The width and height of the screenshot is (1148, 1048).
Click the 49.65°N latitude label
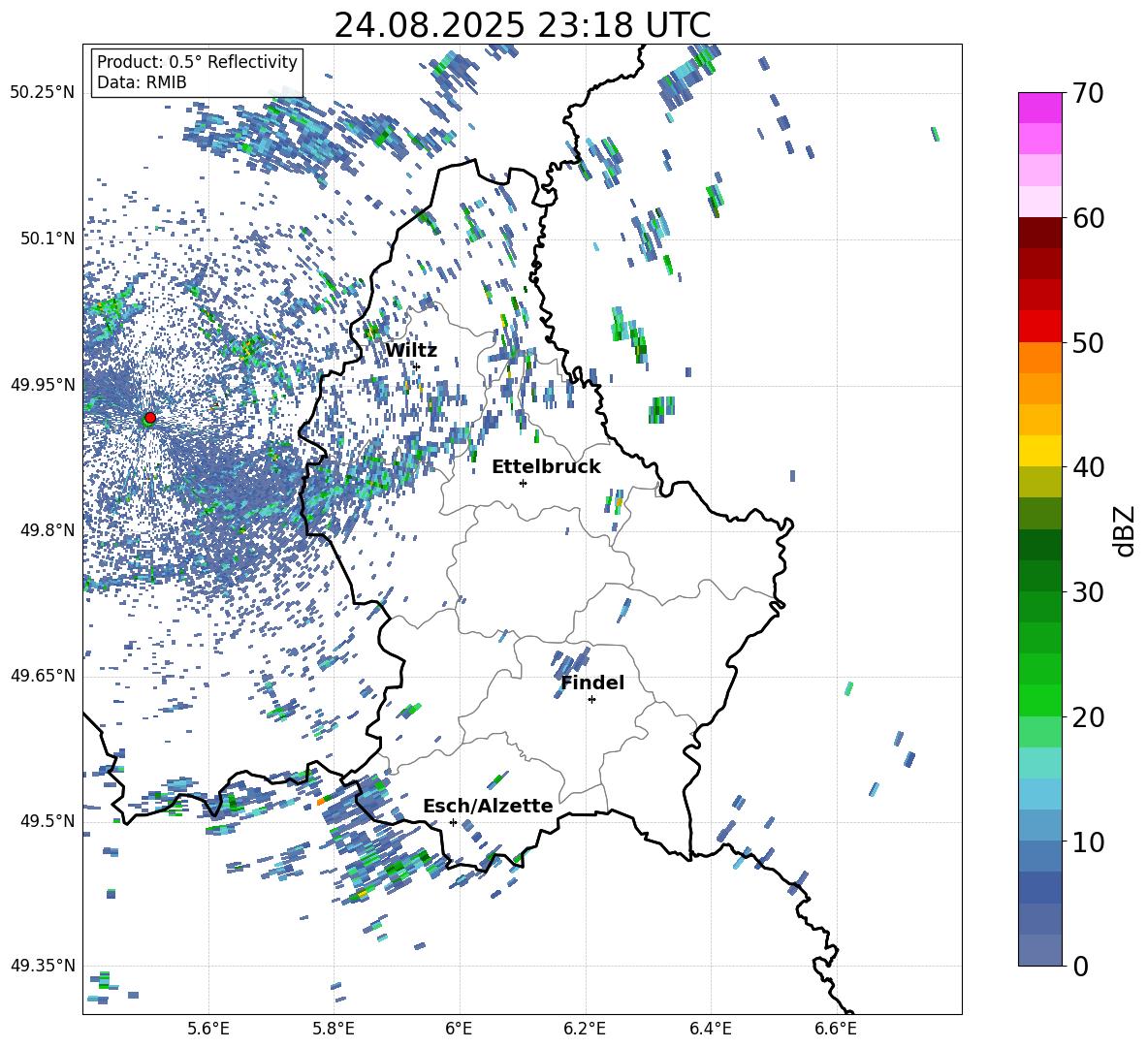tap(43, 675)
